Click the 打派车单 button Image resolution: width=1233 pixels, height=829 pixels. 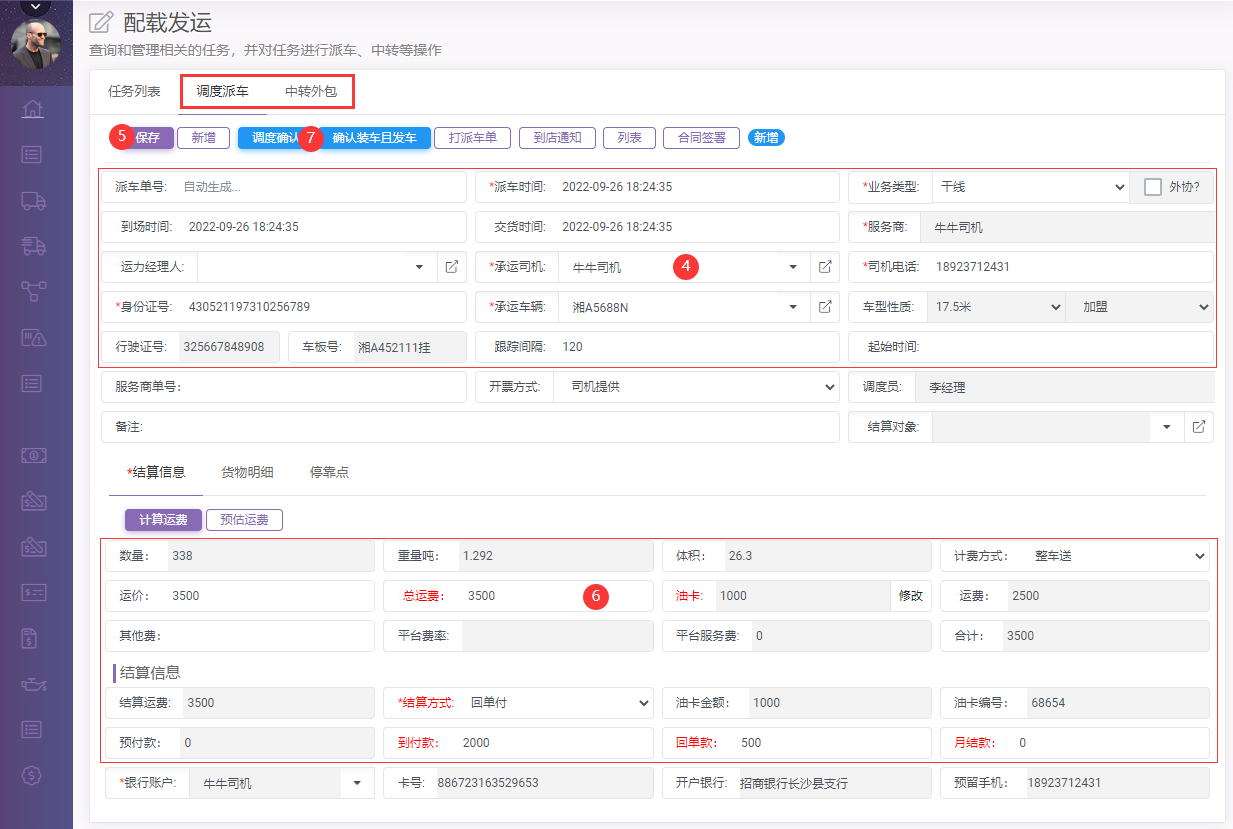coord(473,138)
